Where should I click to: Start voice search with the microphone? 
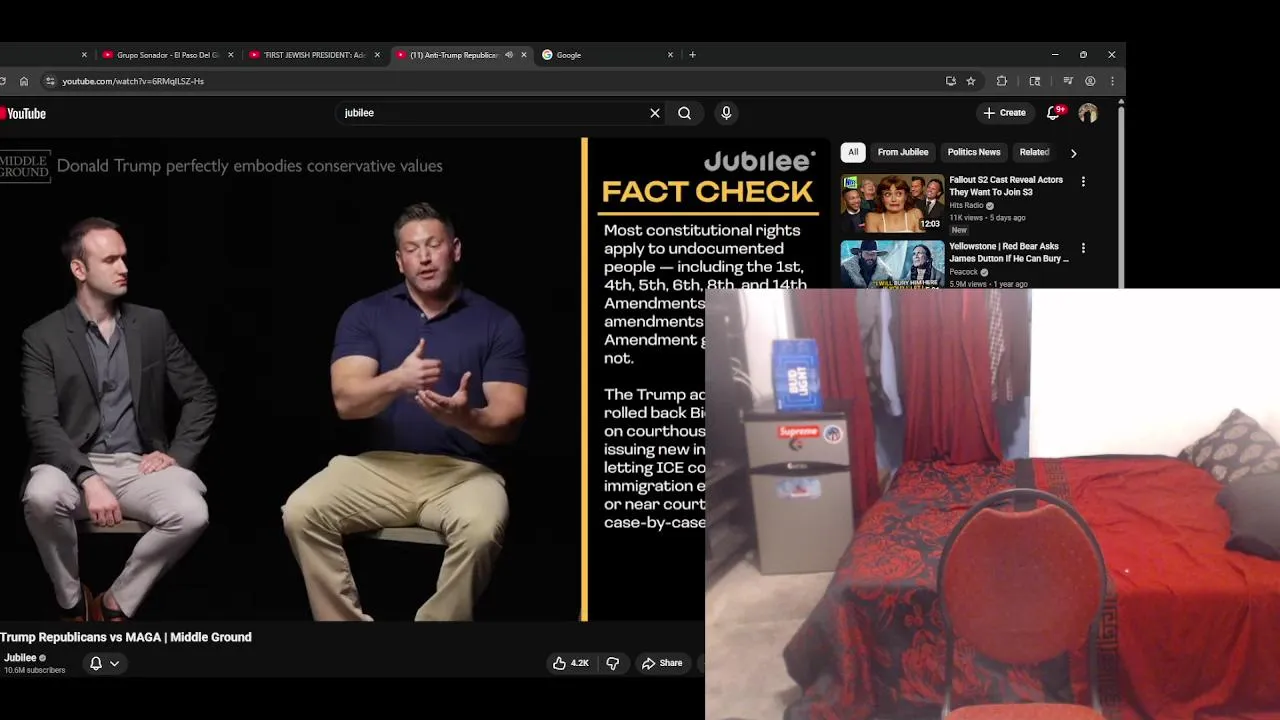pos(726,113)
